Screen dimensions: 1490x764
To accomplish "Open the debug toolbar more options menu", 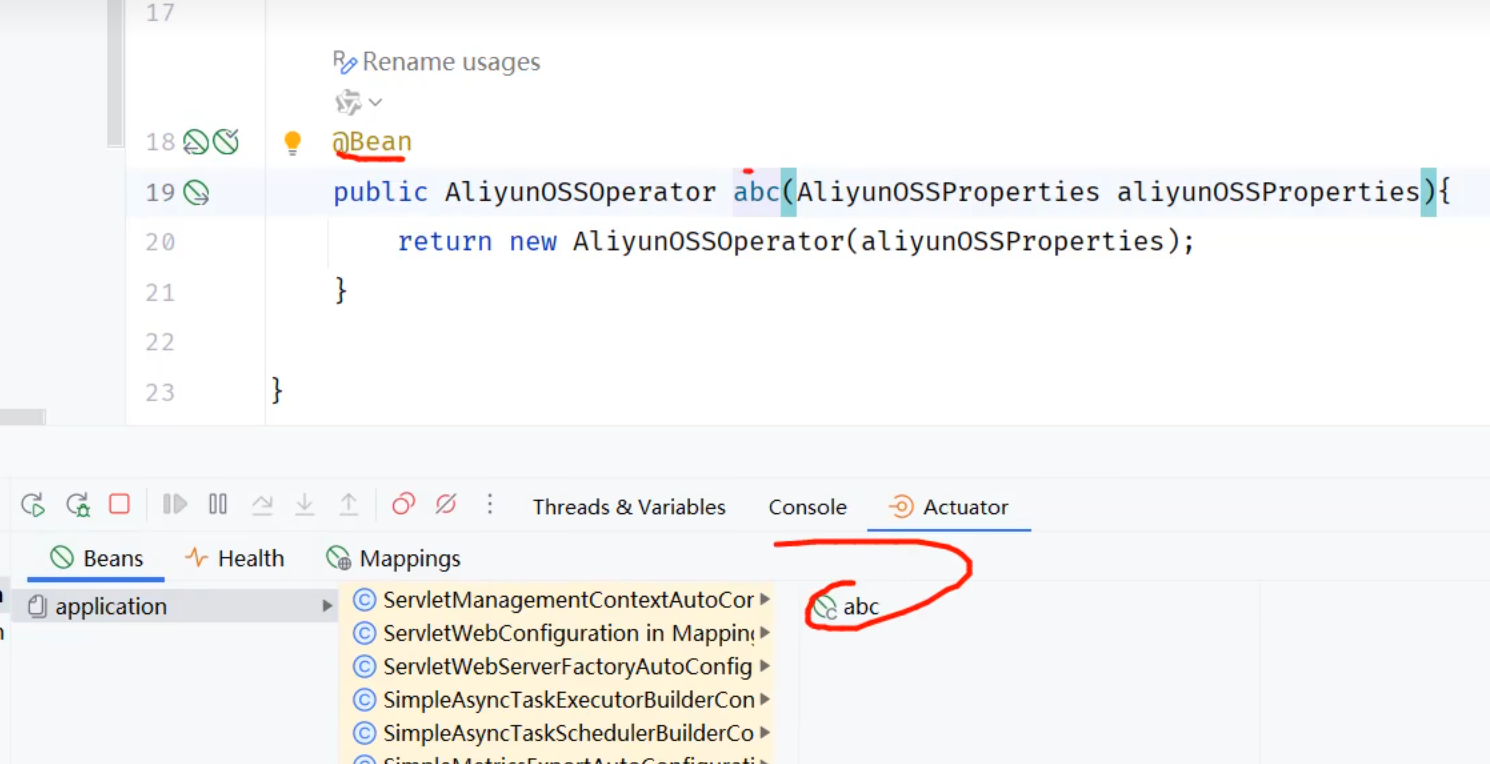I will click(x=489, y=504).
